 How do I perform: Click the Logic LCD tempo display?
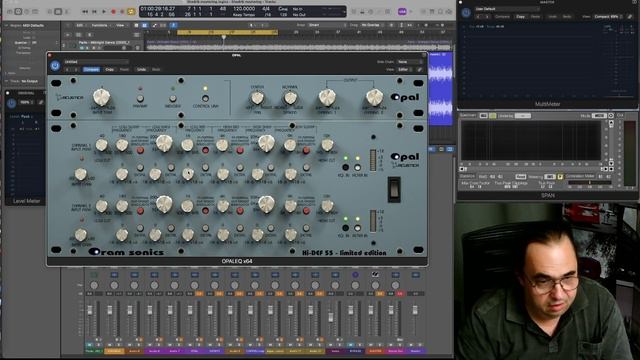(244, 9)
